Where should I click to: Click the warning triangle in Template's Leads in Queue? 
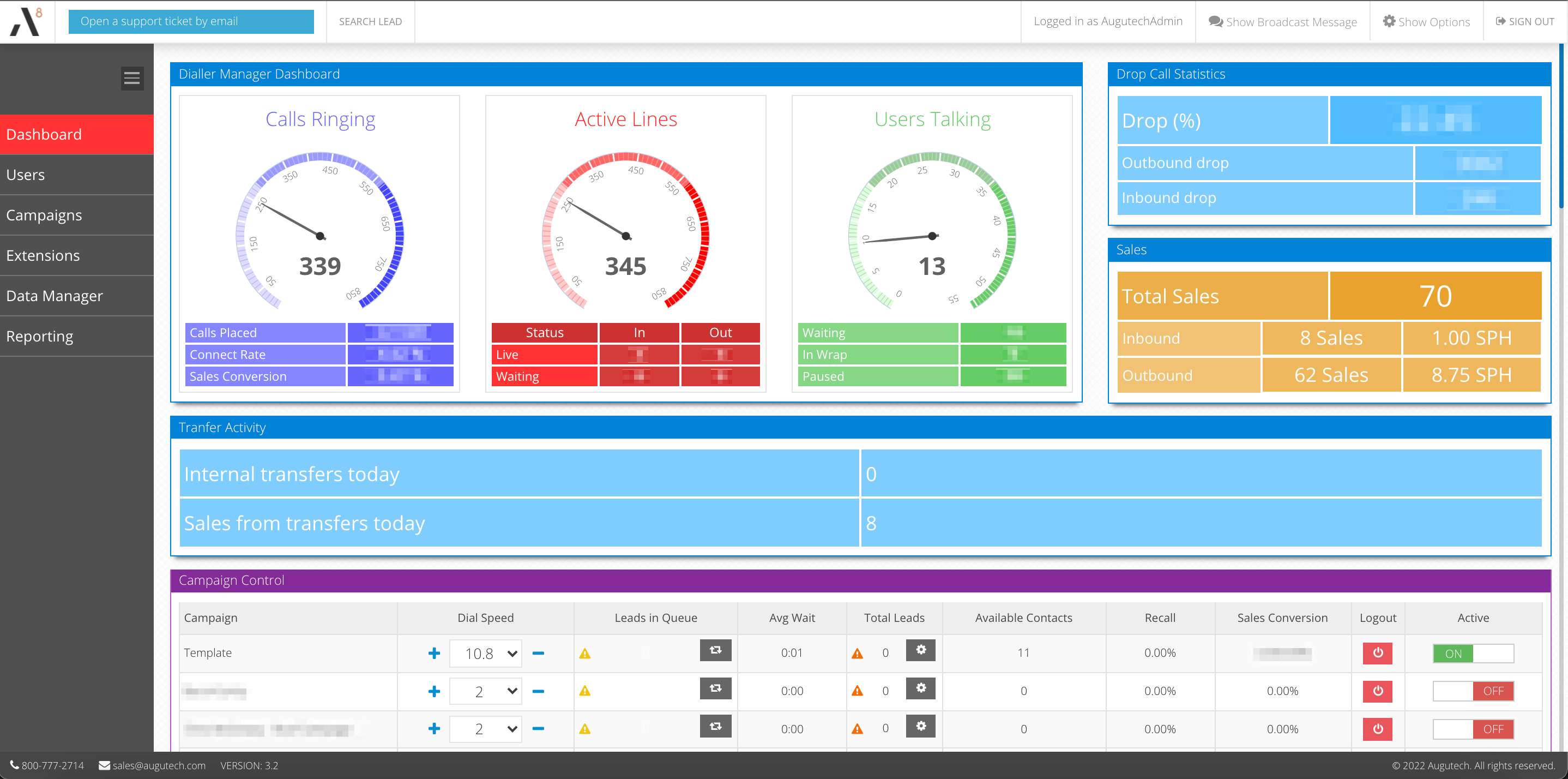tap(585, 654)
